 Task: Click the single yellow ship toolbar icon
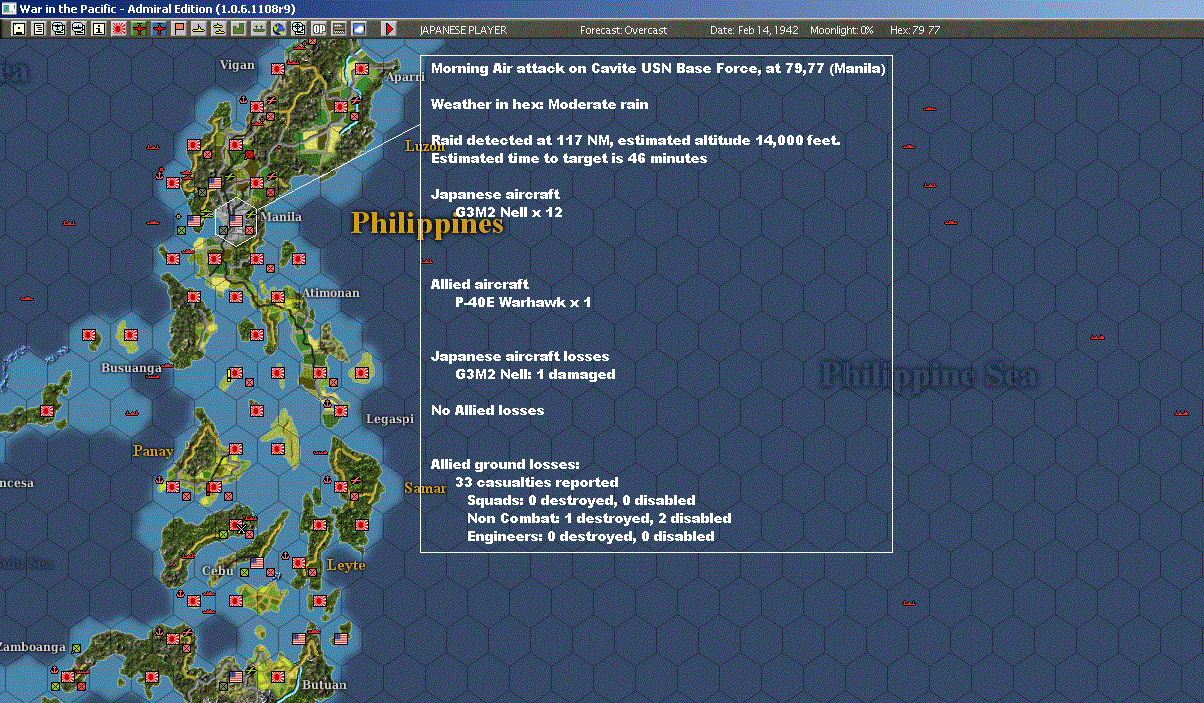[x=198, y=29]
